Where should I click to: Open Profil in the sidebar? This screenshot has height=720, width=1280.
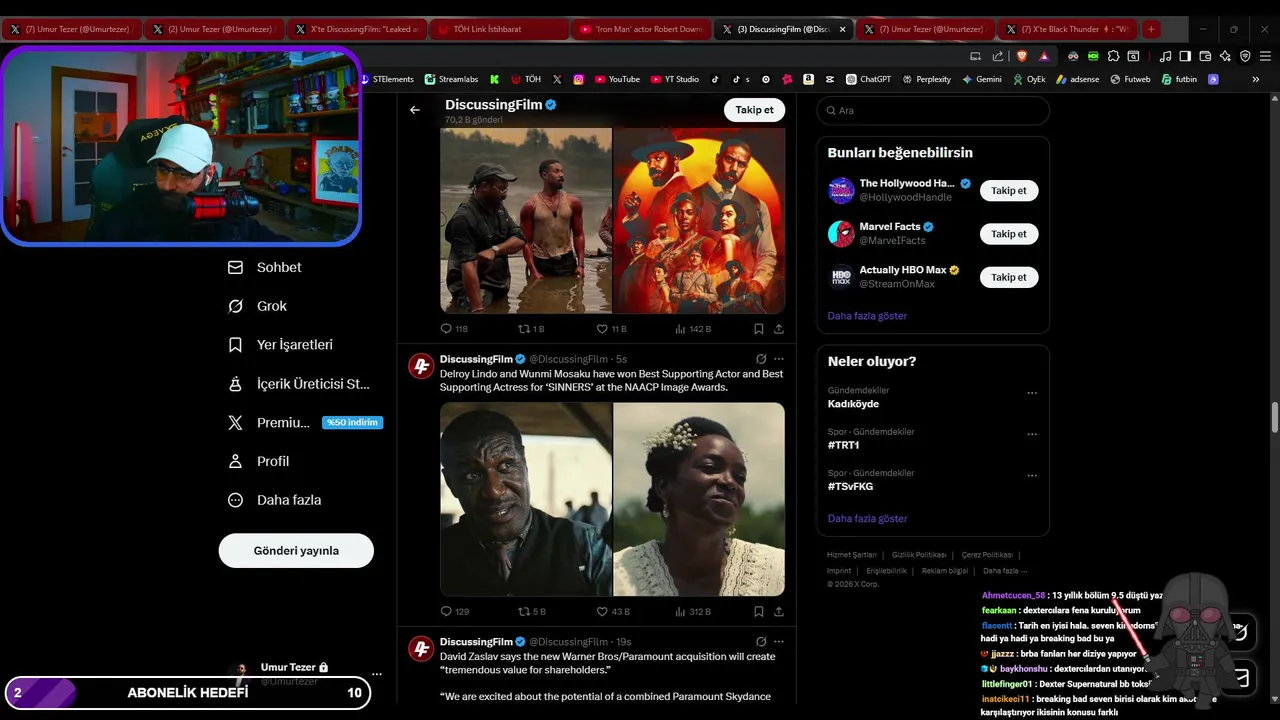[259, 461]
